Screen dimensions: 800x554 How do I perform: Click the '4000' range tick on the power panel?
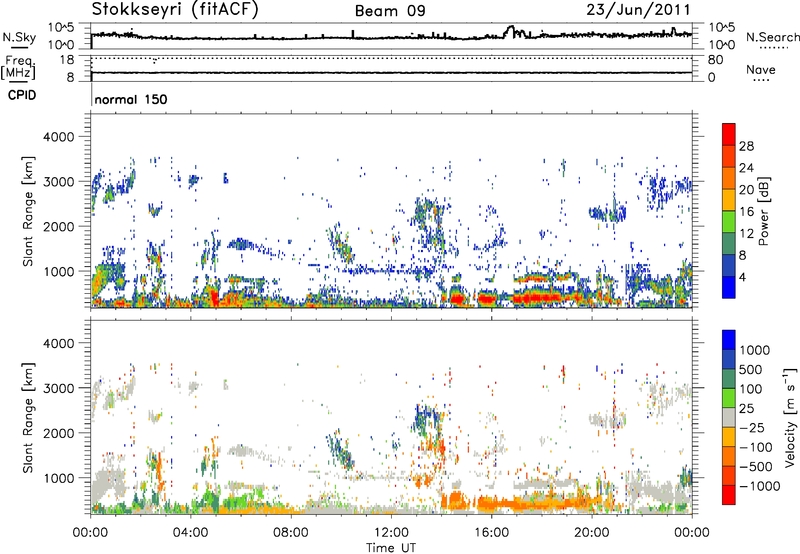(58, 137)
